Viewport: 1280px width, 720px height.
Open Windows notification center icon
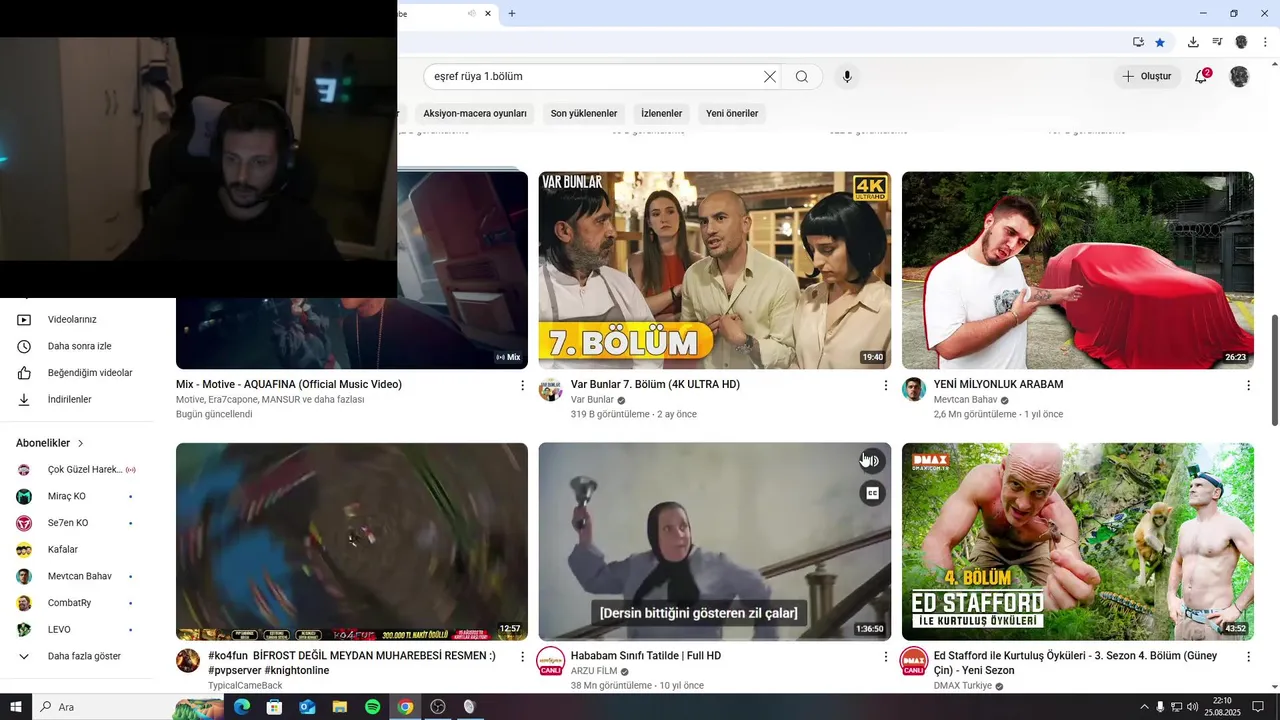coord(1258,707)
